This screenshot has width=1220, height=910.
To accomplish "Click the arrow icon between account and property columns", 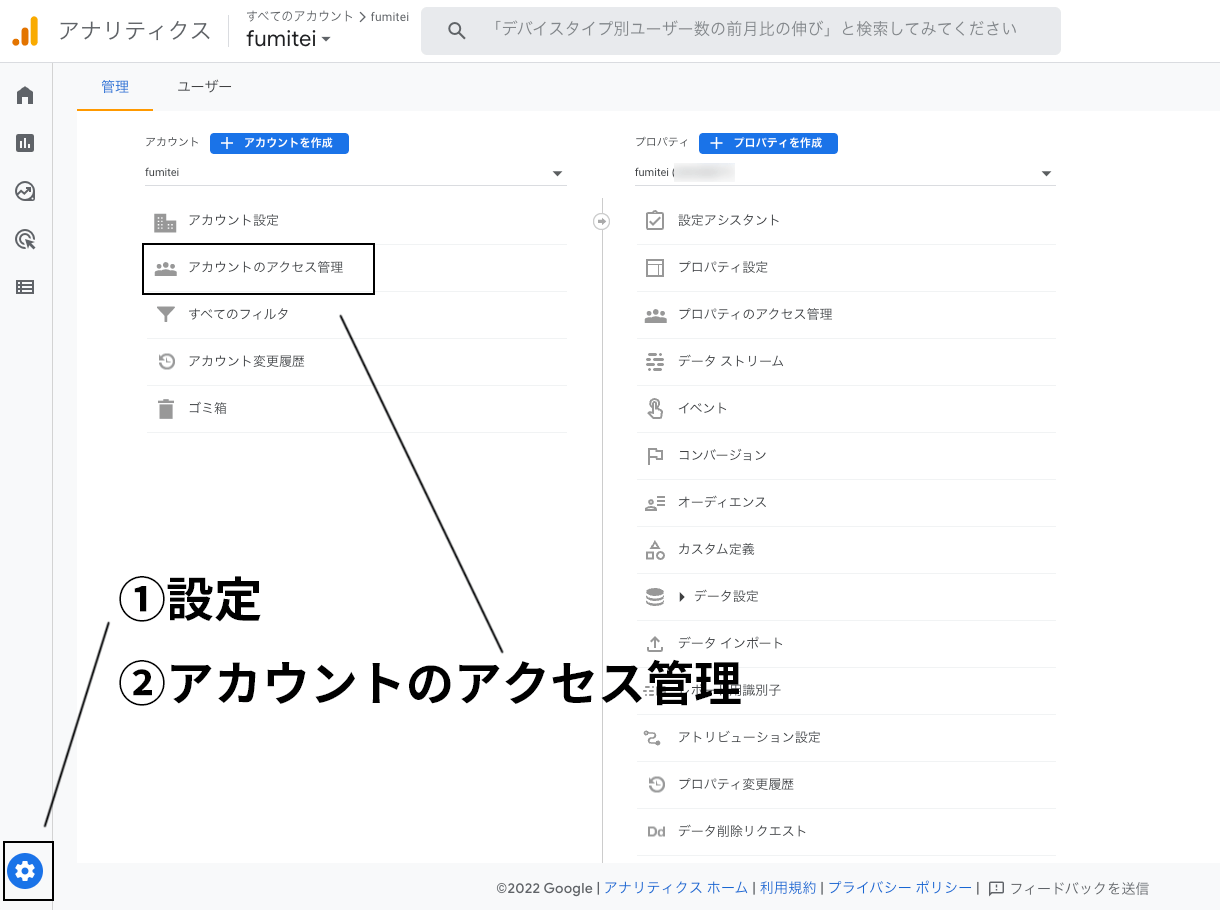I will click(601, 221).
